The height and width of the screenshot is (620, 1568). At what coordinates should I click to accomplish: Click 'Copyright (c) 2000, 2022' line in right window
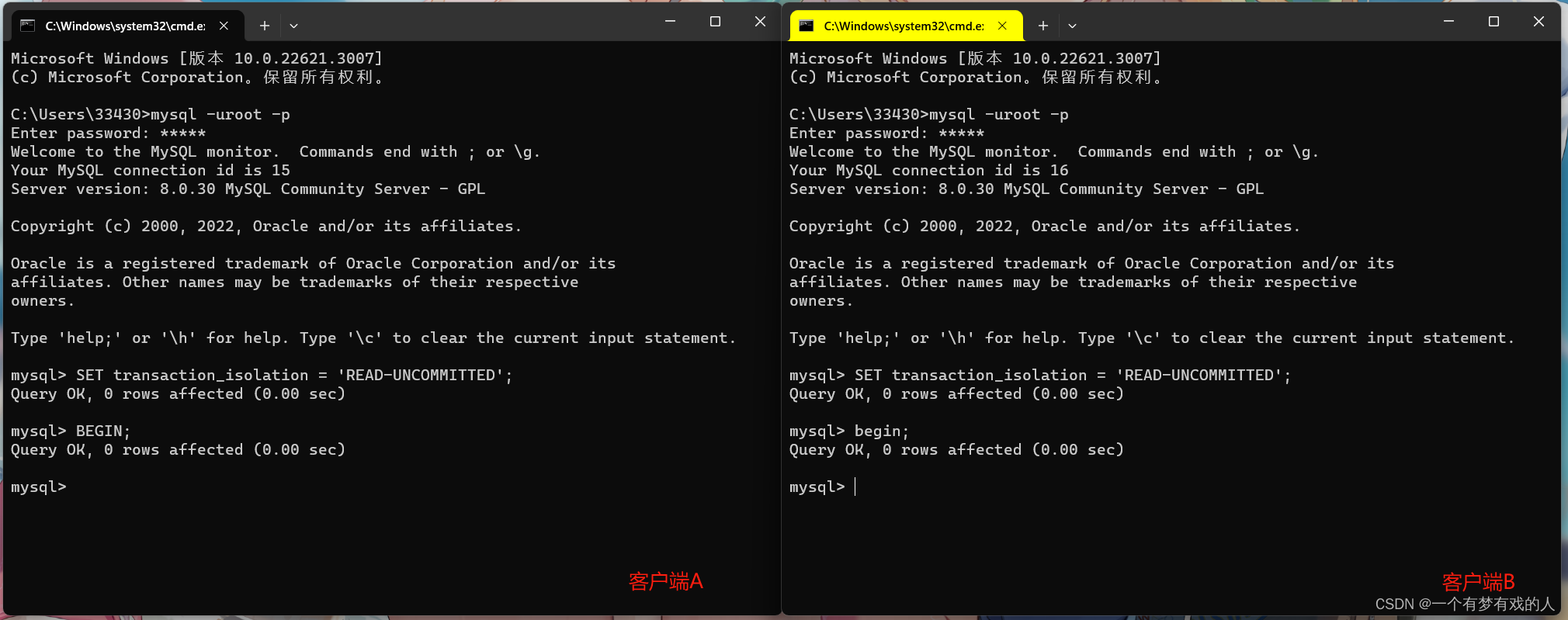pos(1045,227)
